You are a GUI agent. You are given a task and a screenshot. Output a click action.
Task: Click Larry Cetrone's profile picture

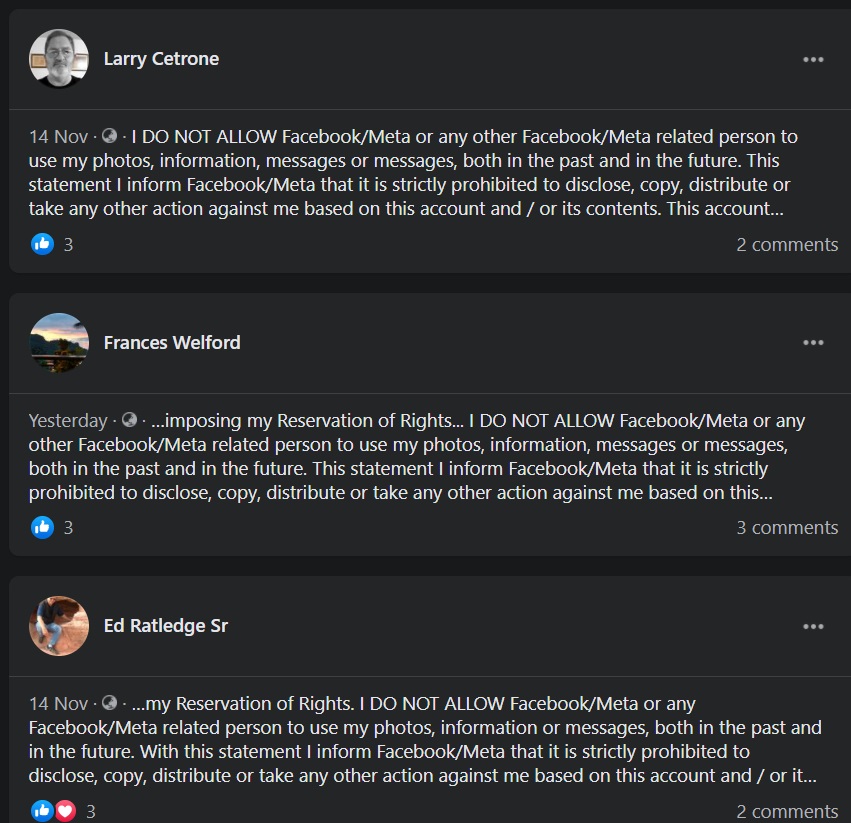[59, 59]
